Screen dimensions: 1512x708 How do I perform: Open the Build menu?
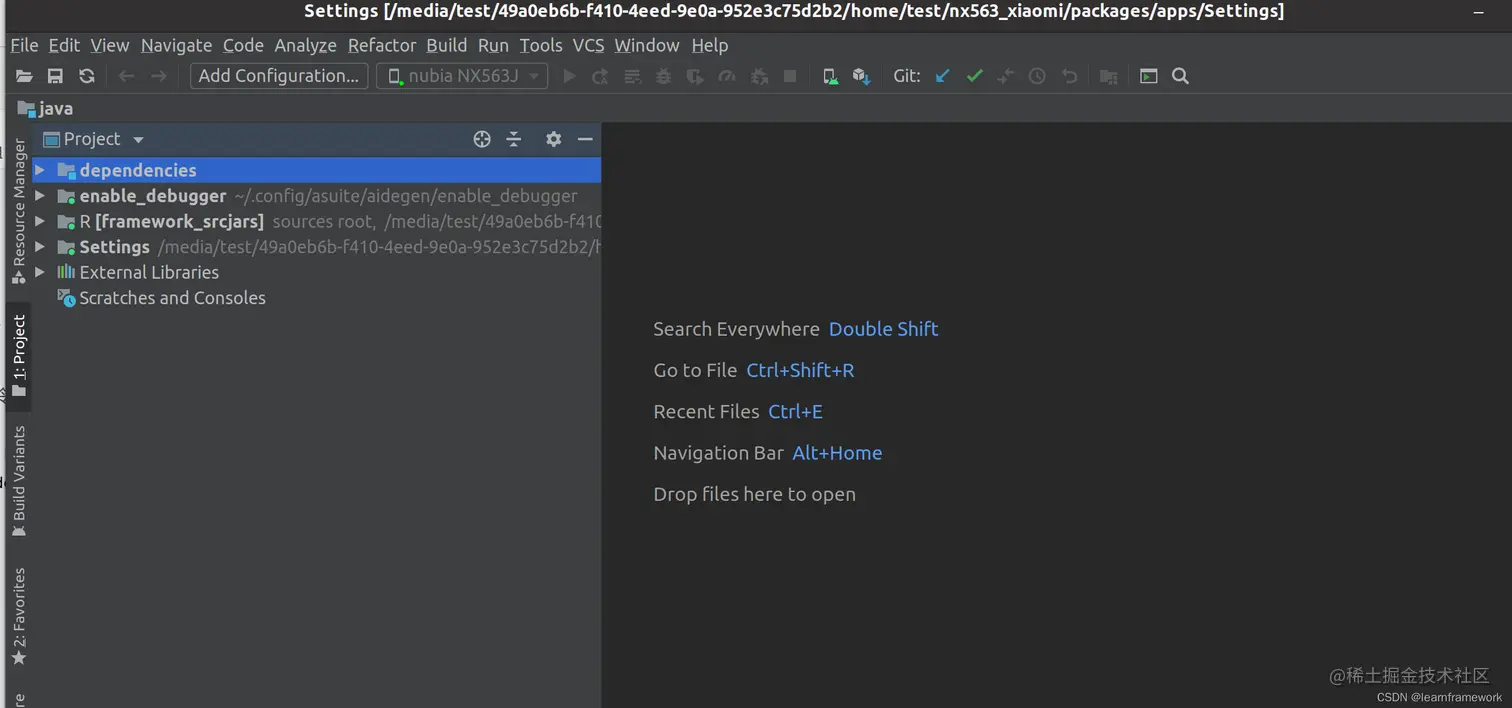point(446,45)
